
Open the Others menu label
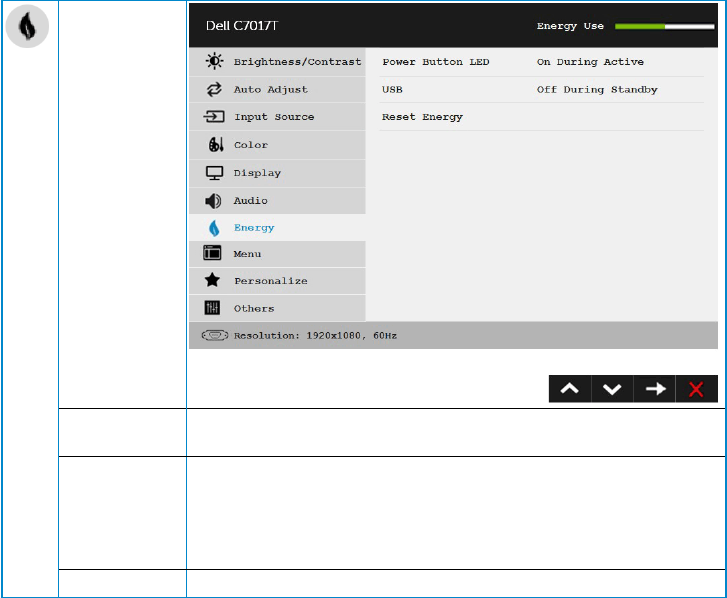[x=254, y=308]
